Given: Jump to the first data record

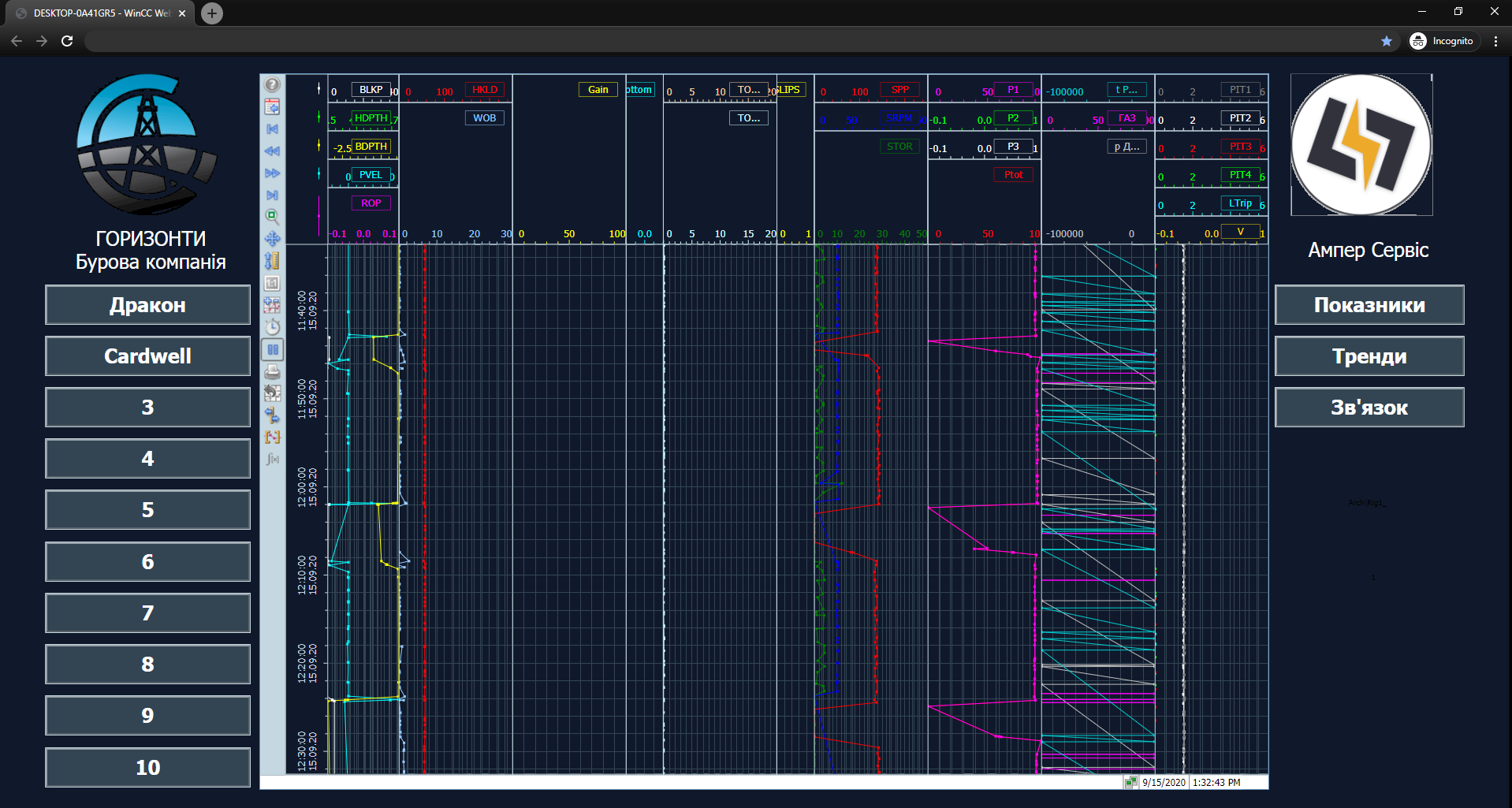Looking at the screenshot, I should pos(272,128).
